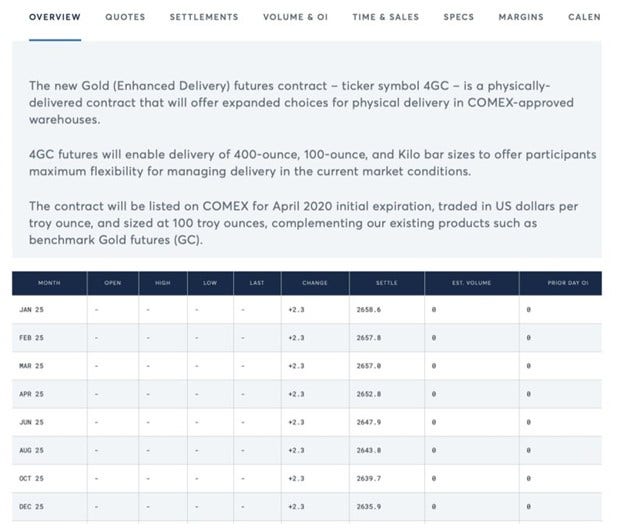Screen dimensions: 624x532
Task: Click the EST. VOLUME column header
Action: click(x=472, y=283)
